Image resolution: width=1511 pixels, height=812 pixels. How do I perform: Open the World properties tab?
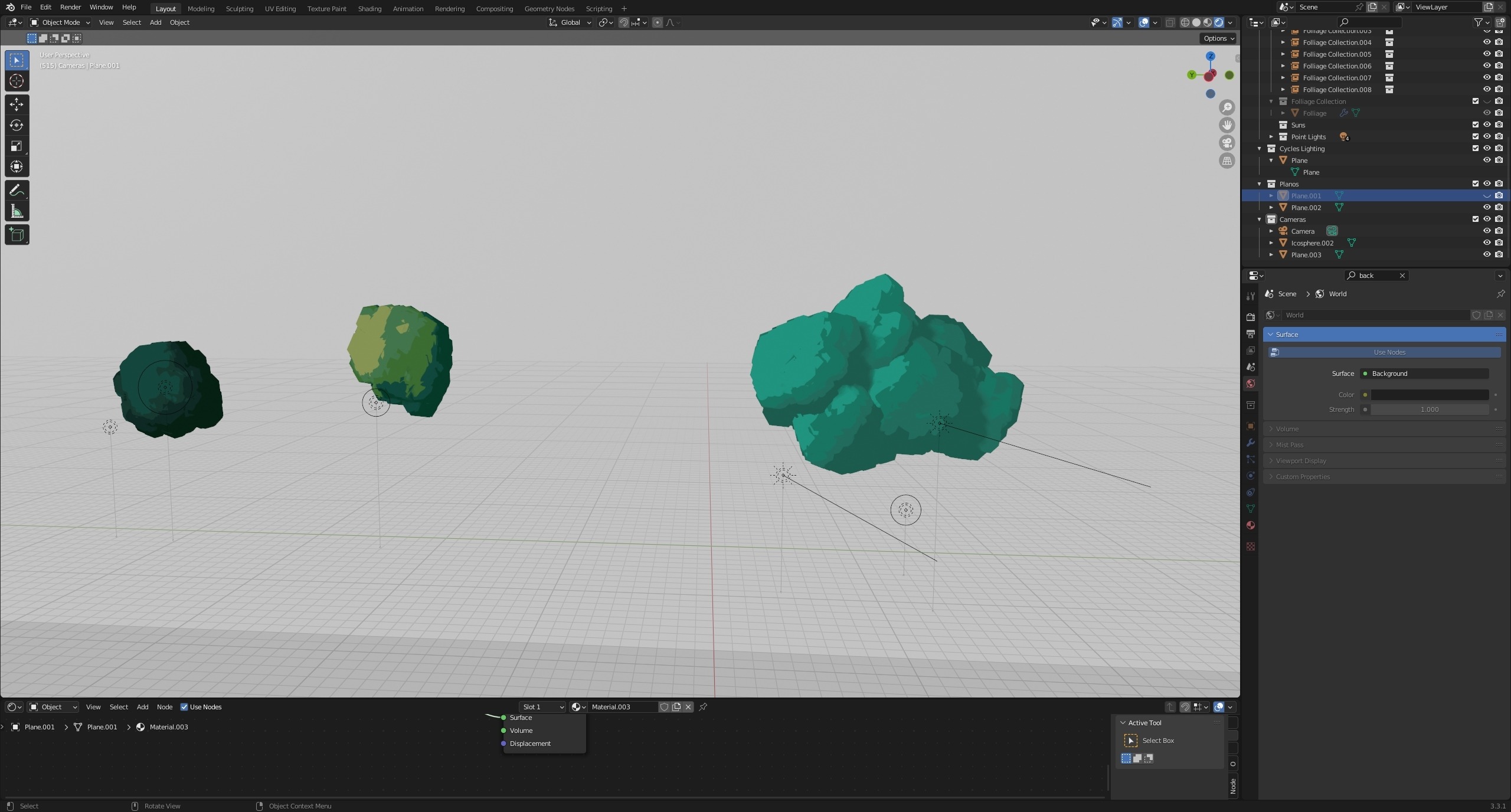click(x=1250, y=384)
